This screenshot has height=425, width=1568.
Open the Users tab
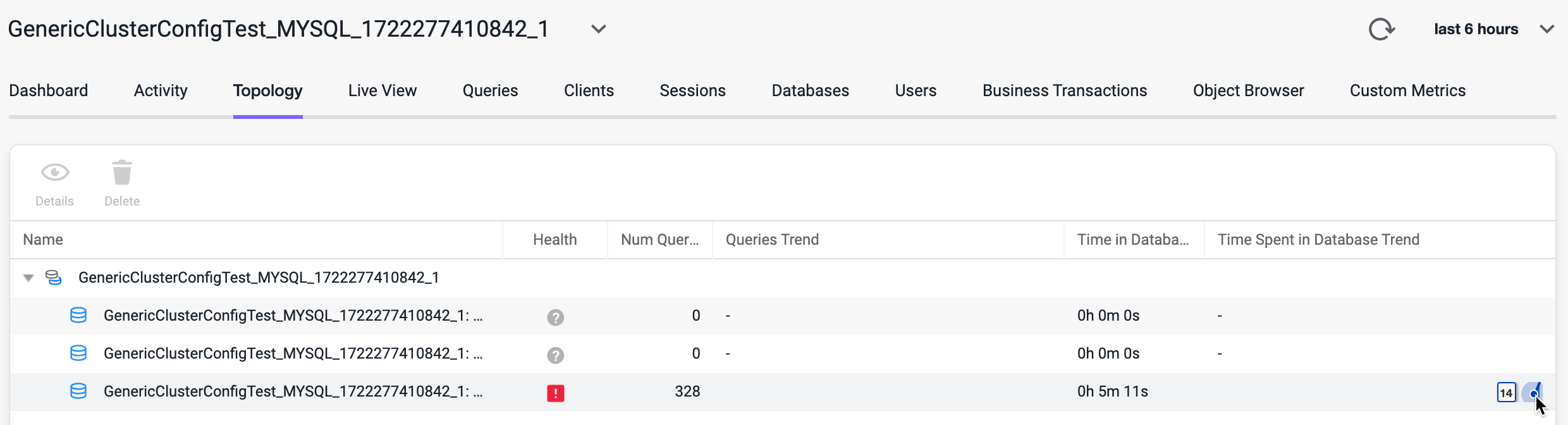point(916,90)
